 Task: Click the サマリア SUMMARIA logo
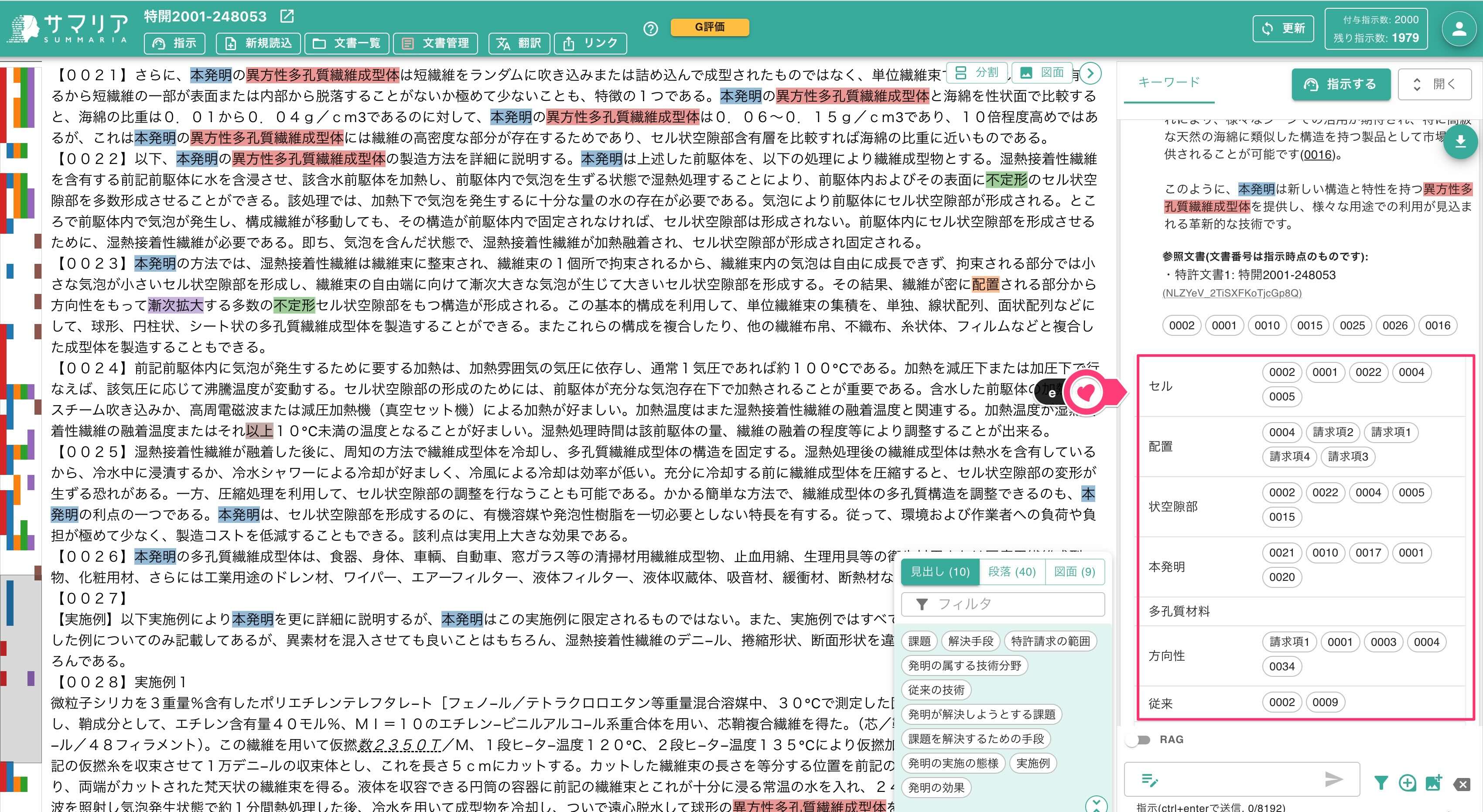pos(68,29)
